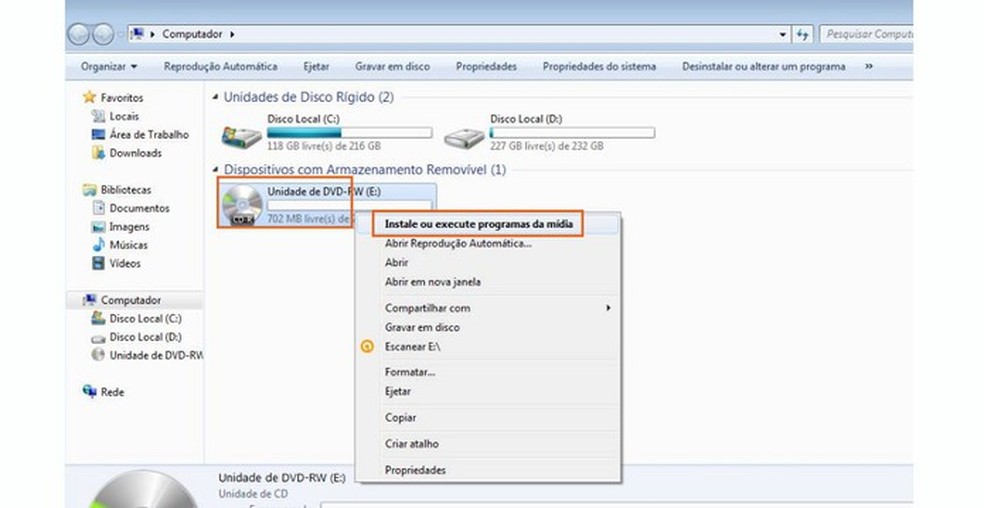Click the computer icon in address bar
The width and height of the screenshot is (984, 508).
coord(137,34)
